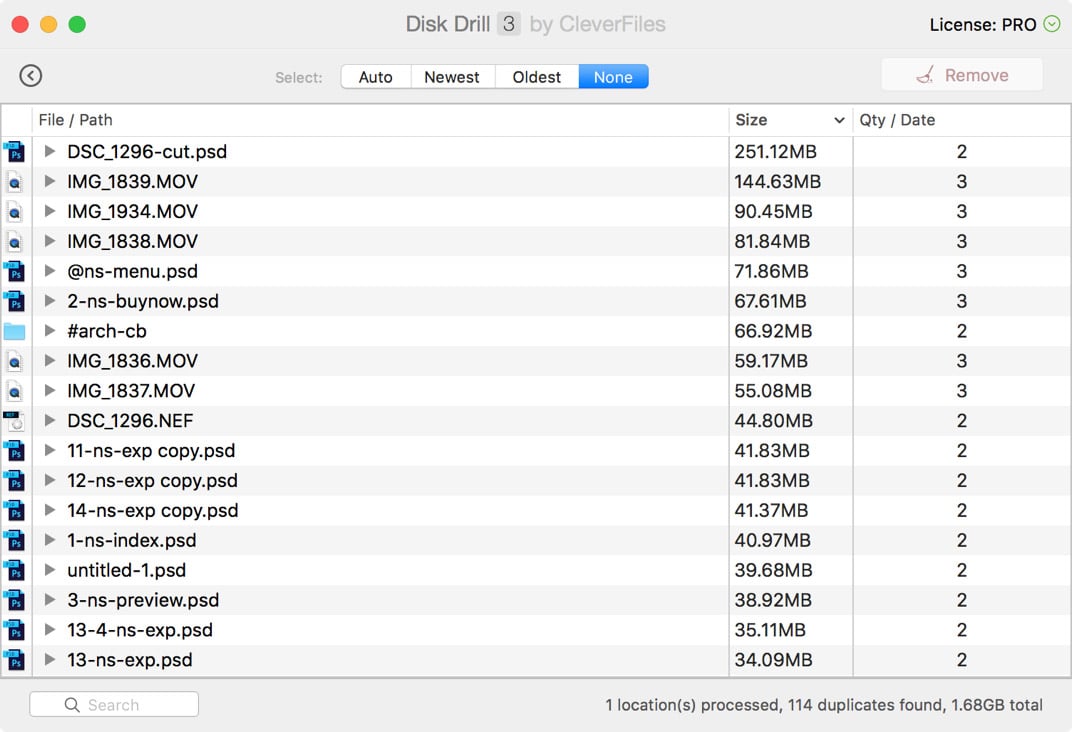Click the Photoshop icon for 13-4-ns-exp.psd
This screenshot has height=732, width=1072.
[15, 630]
